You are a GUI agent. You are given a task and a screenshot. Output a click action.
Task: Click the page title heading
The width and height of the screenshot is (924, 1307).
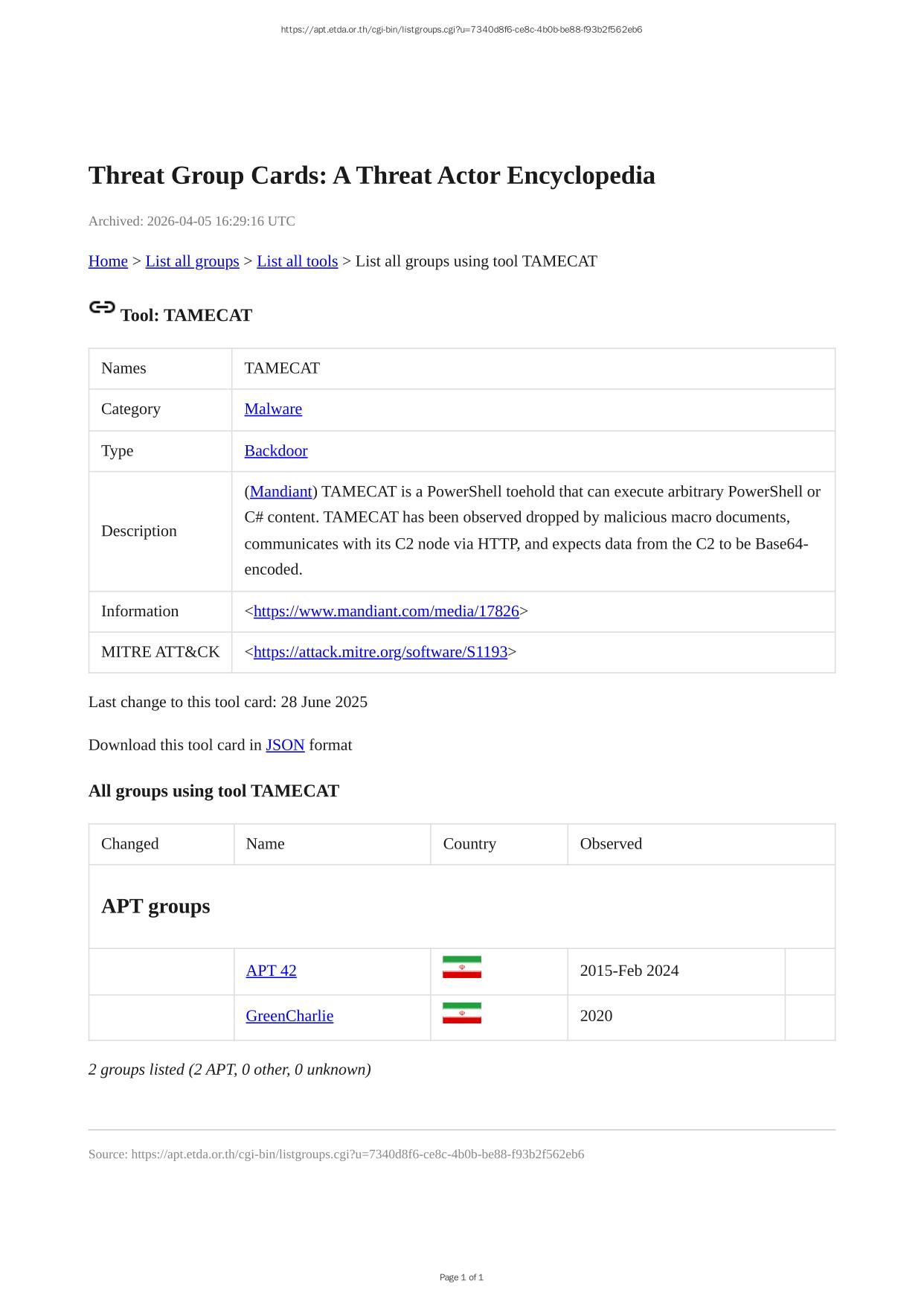pyautogui.click(x=371, y=176)
